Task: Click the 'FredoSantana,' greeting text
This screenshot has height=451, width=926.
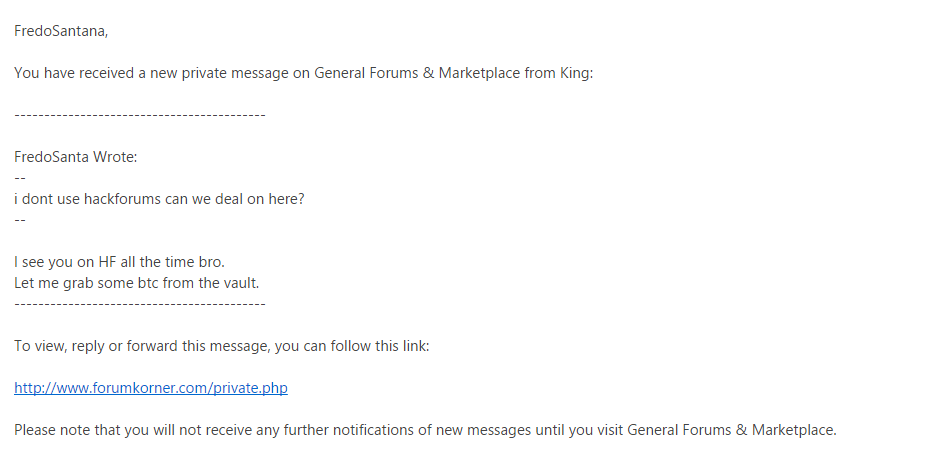Action: click(x=61, y=31)
